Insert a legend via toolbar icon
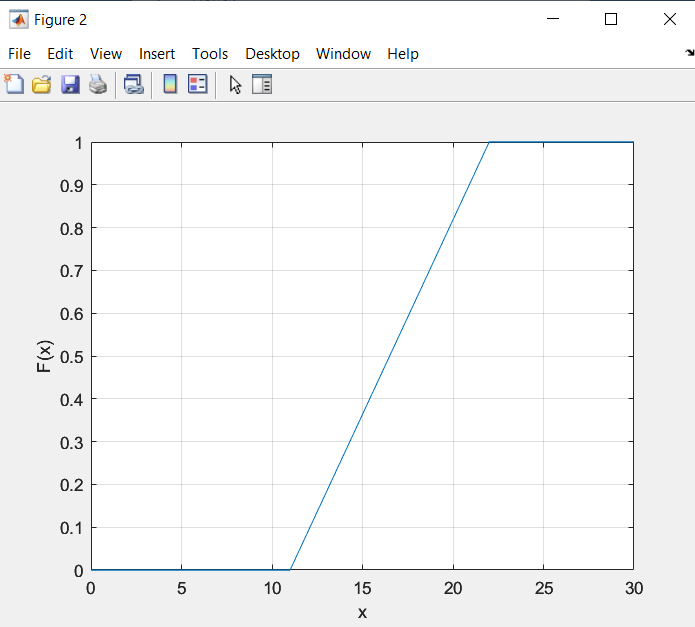 click(x=198, y=84)
